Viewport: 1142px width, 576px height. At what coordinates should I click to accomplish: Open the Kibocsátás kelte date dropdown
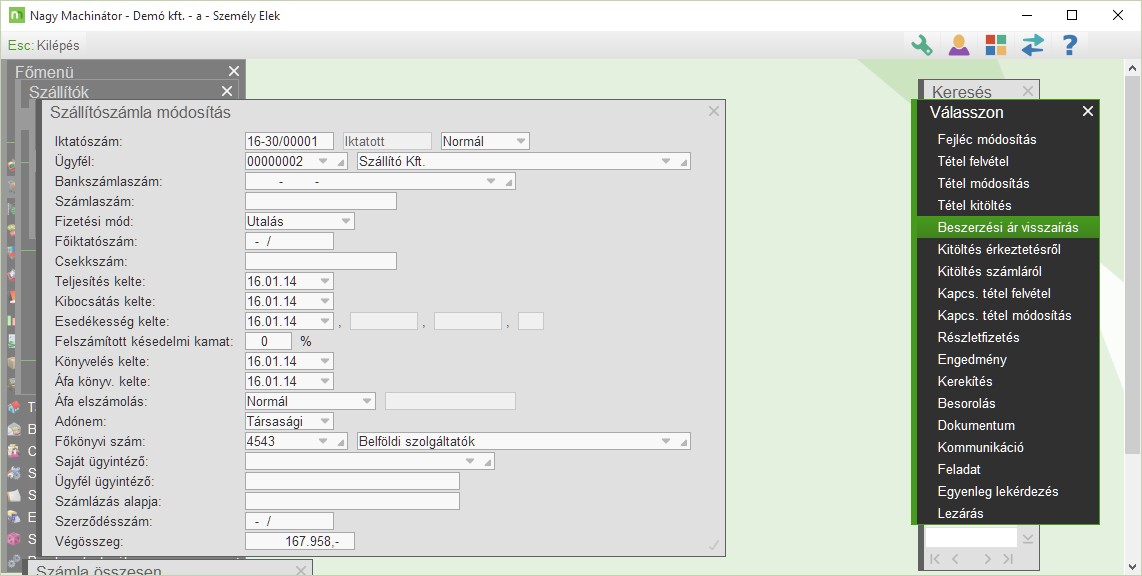coord(325,301)
